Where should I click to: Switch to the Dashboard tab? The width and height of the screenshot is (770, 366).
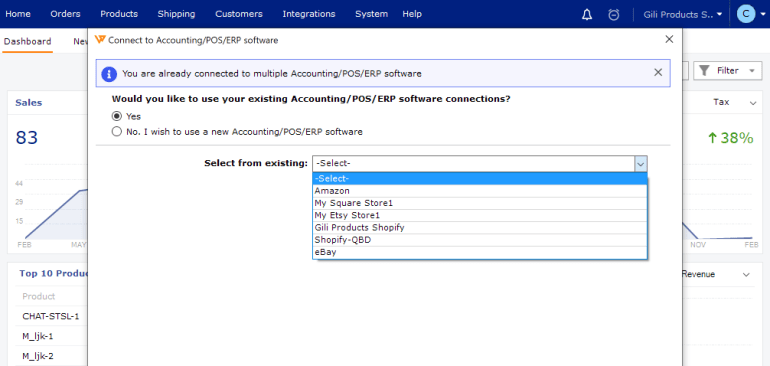pos(28,41)
